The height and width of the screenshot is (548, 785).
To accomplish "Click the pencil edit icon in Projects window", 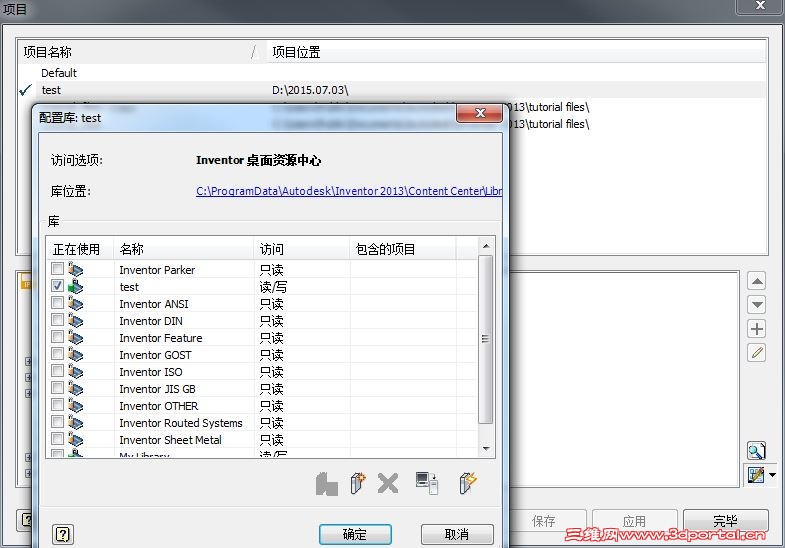I will coord(757,353).
